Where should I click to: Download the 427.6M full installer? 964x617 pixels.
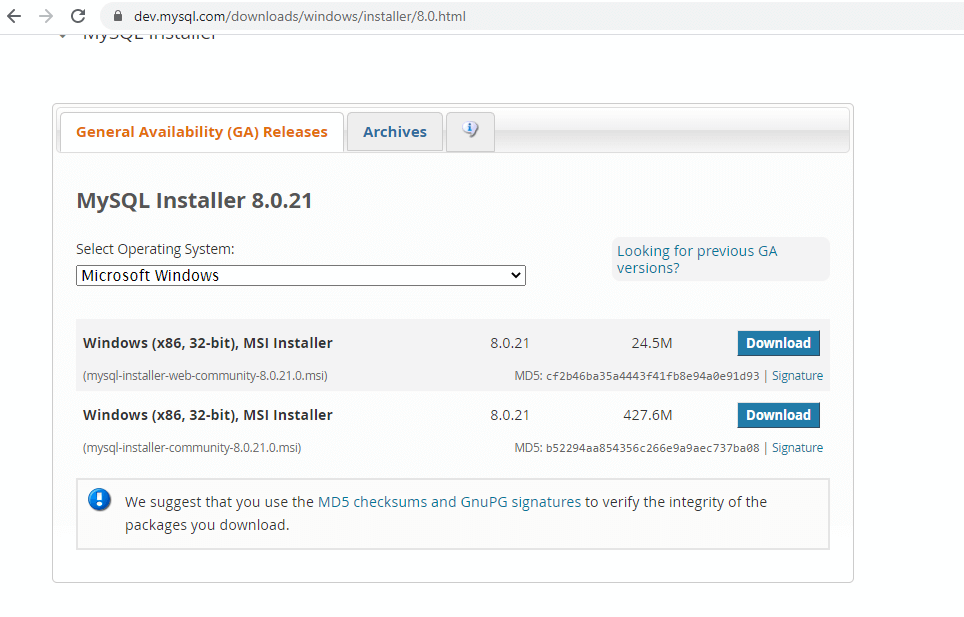point(778,414)
